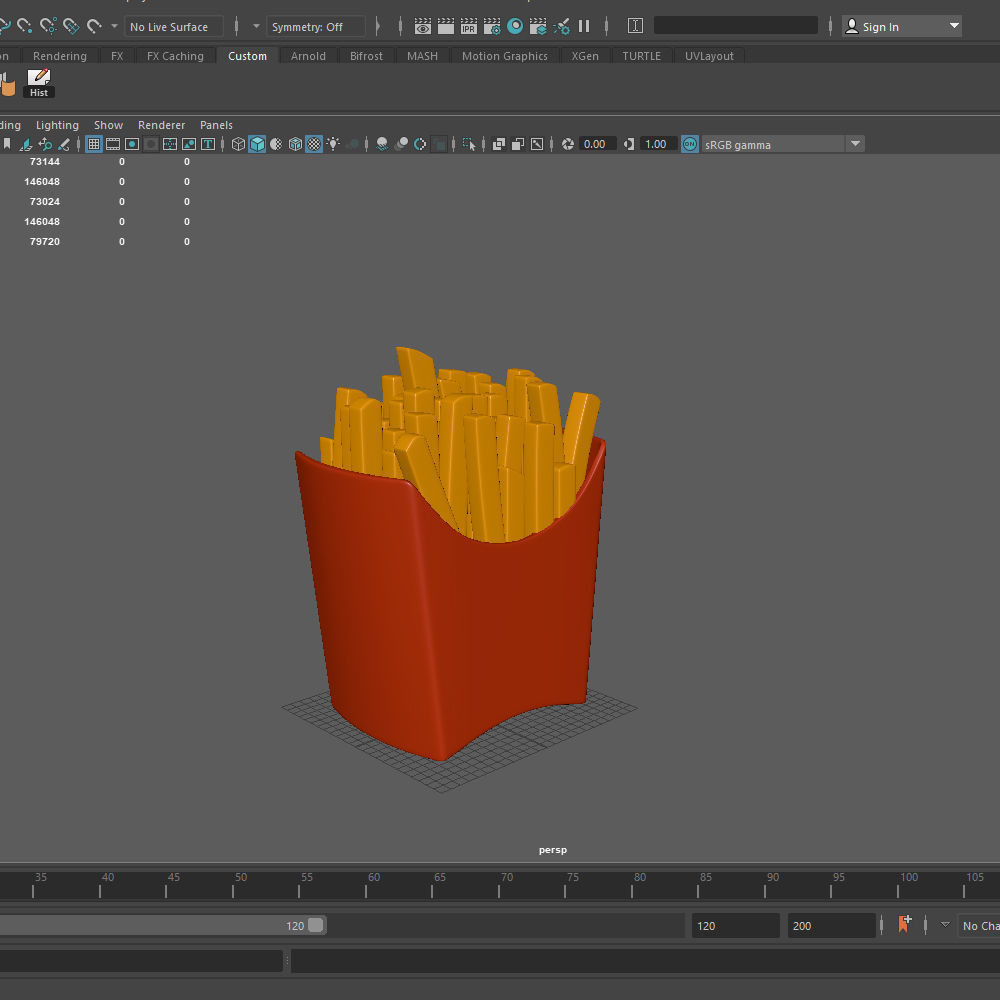Screen dimensions: 1000x1000
Task: Open the Render Settings window
Action: click(491, 26)
